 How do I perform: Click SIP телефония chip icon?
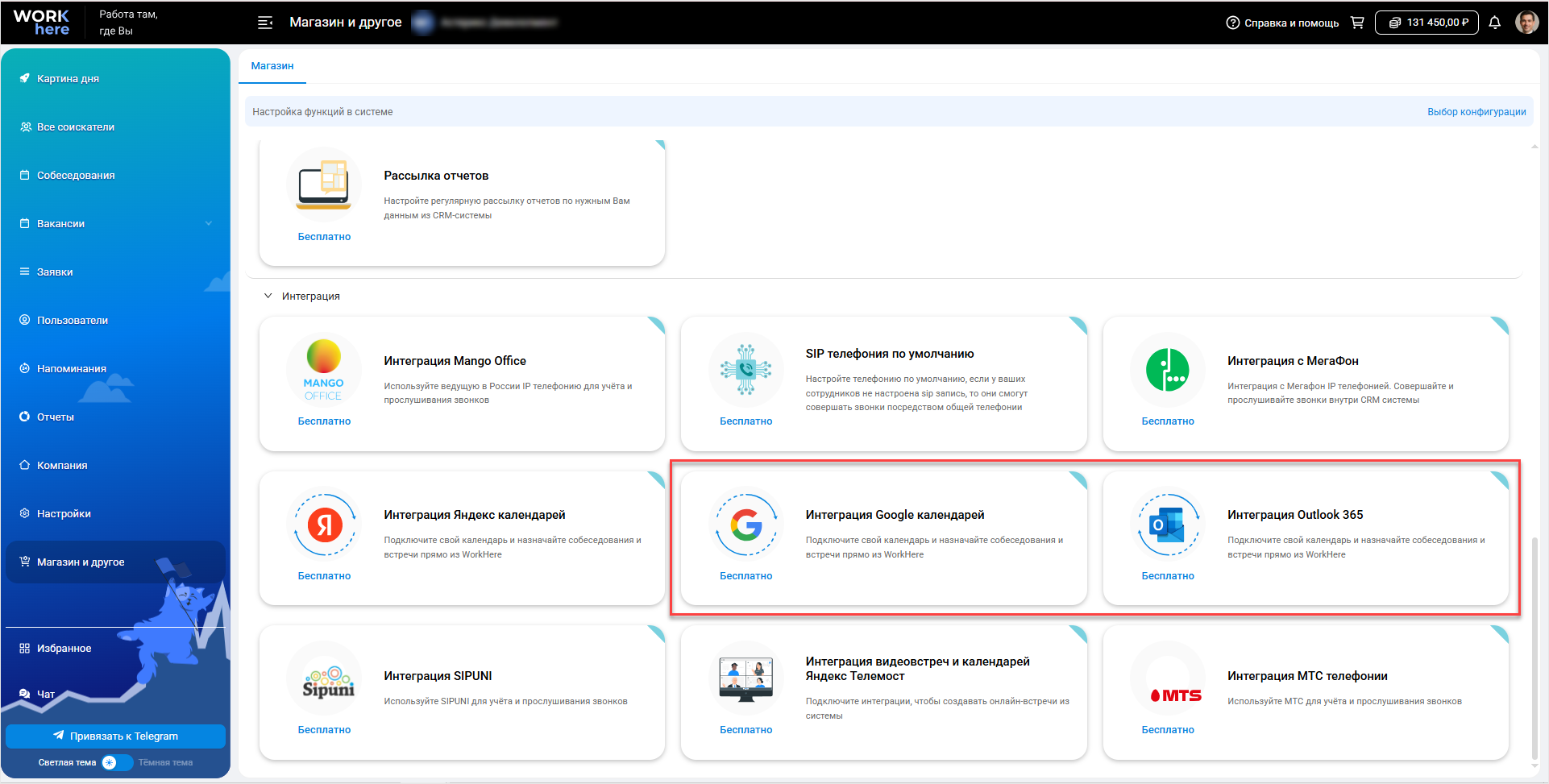tap(746, 370)
